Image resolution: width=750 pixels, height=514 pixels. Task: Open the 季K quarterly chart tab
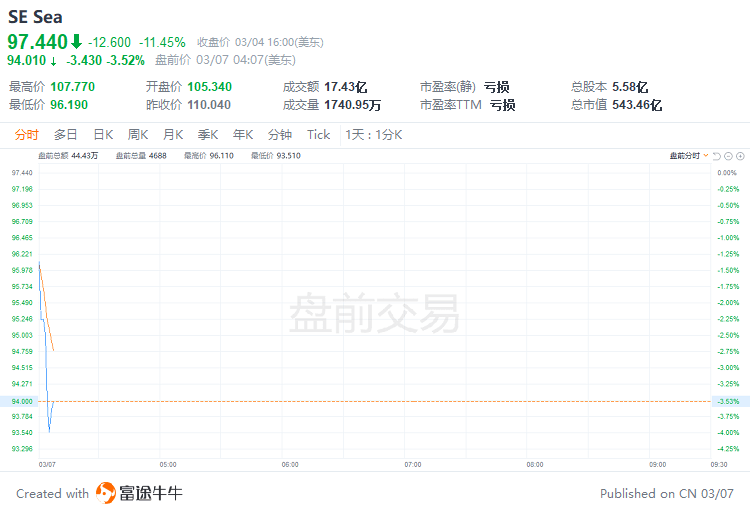click(208, 135)
